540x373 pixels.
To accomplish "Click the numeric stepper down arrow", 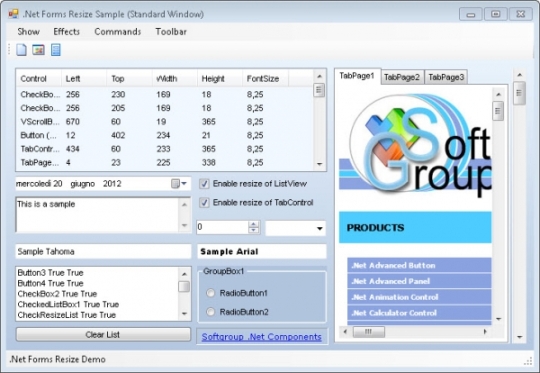I will click(253, 231).
